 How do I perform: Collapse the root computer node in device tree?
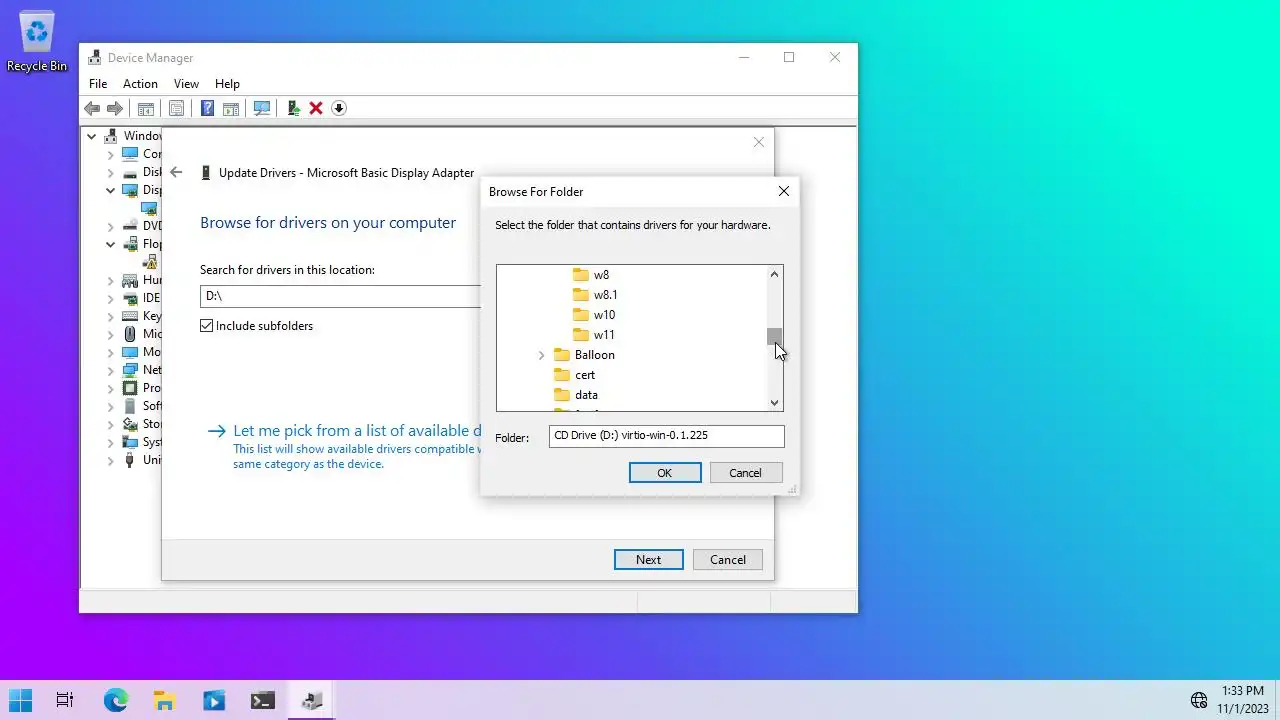coord(92,136)
